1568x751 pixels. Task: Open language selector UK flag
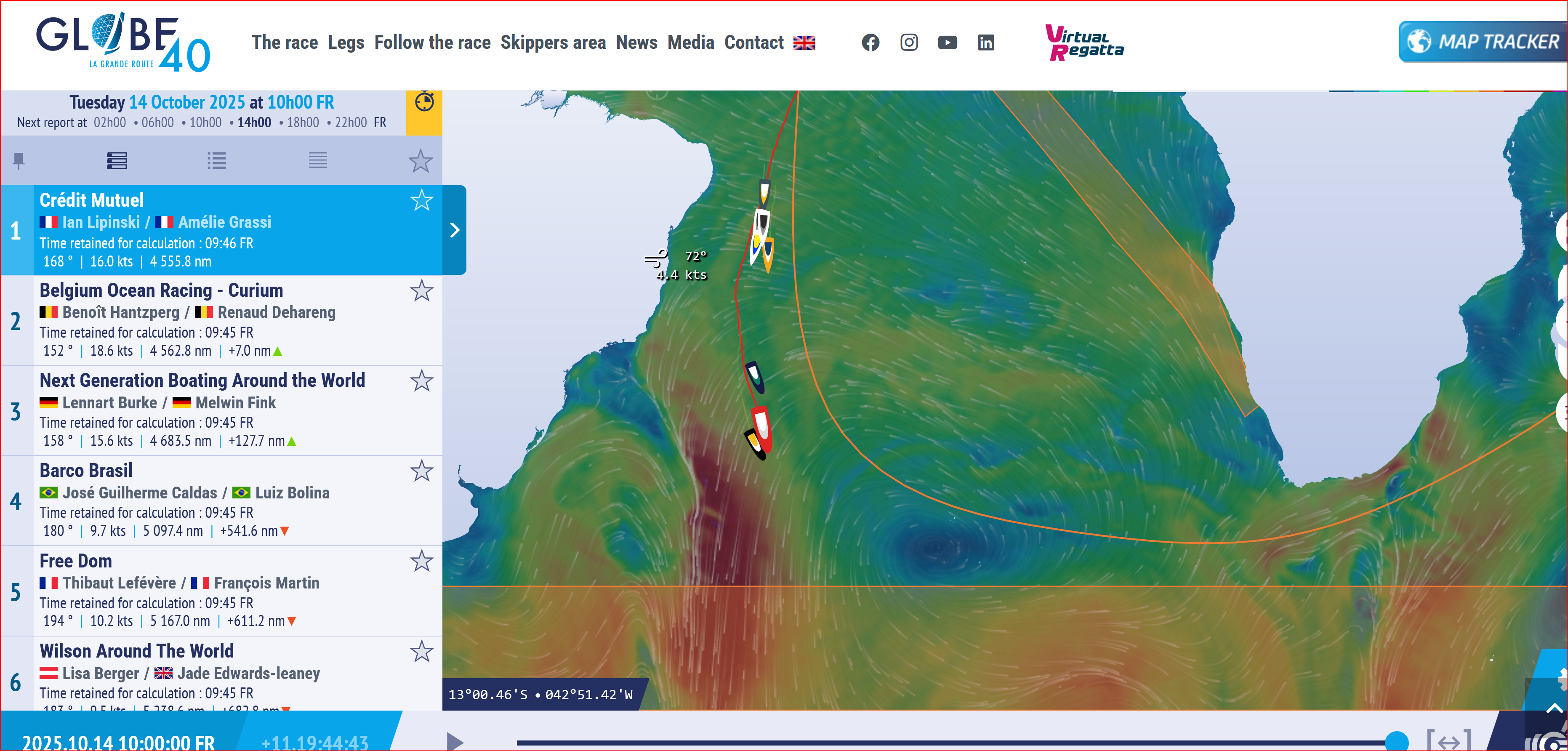[x=804, y=43]
